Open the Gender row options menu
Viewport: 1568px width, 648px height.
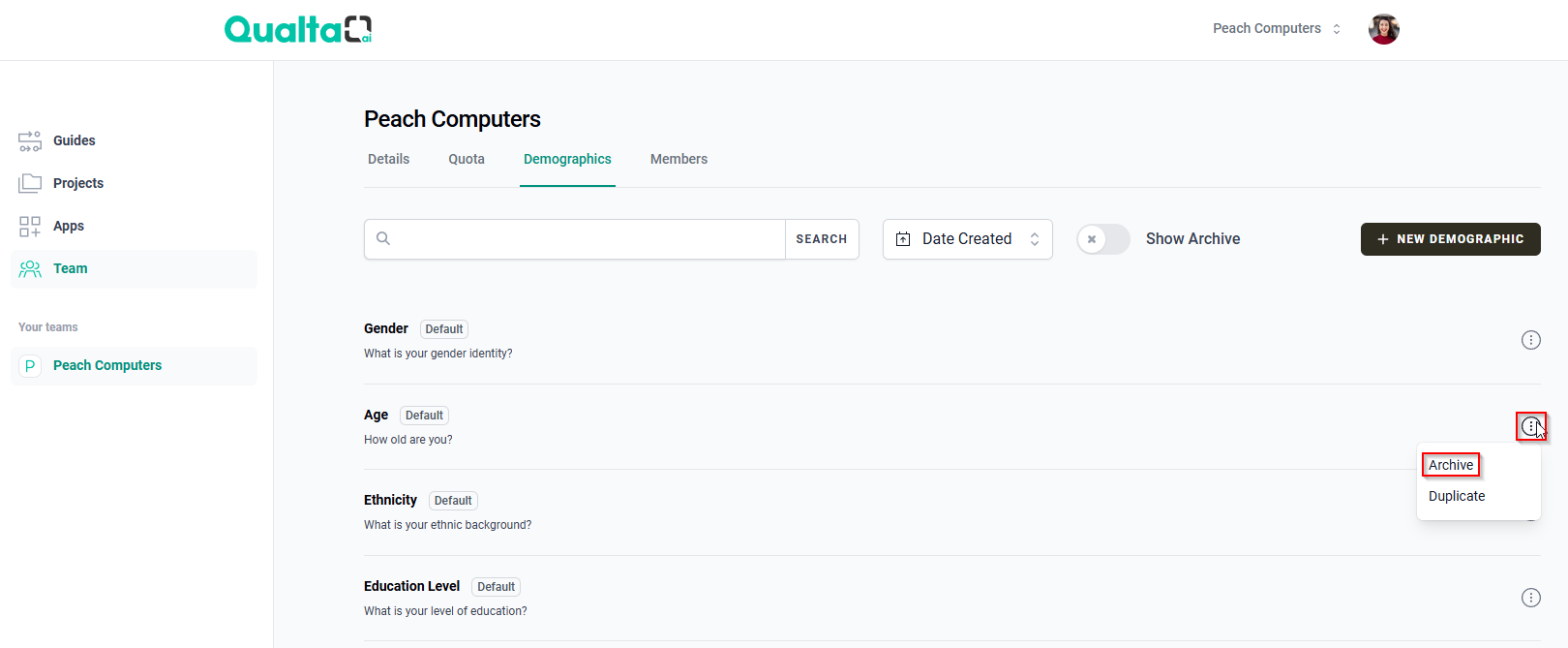1531,340
